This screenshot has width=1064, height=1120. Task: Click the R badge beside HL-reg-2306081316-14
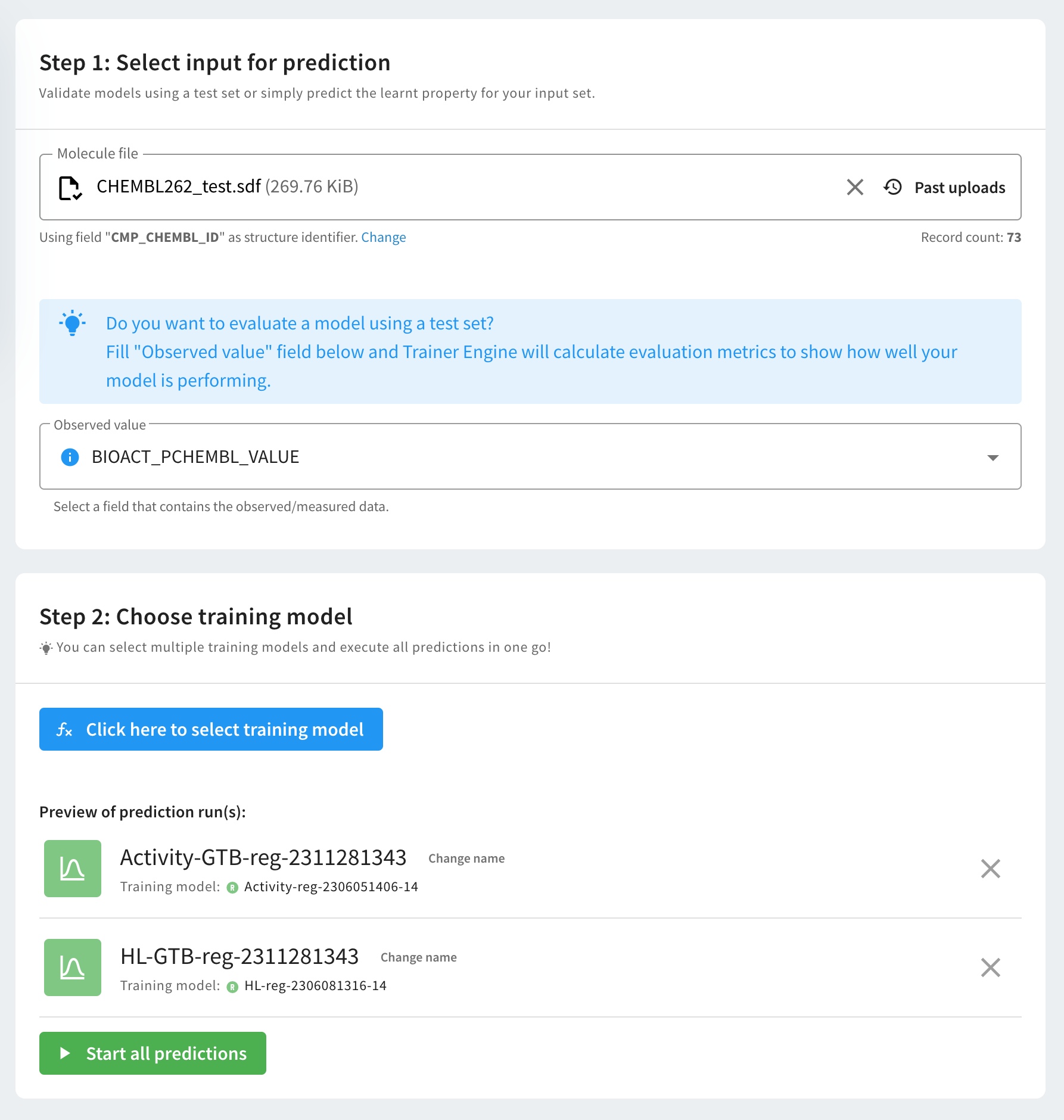click(x=232, y=987)
